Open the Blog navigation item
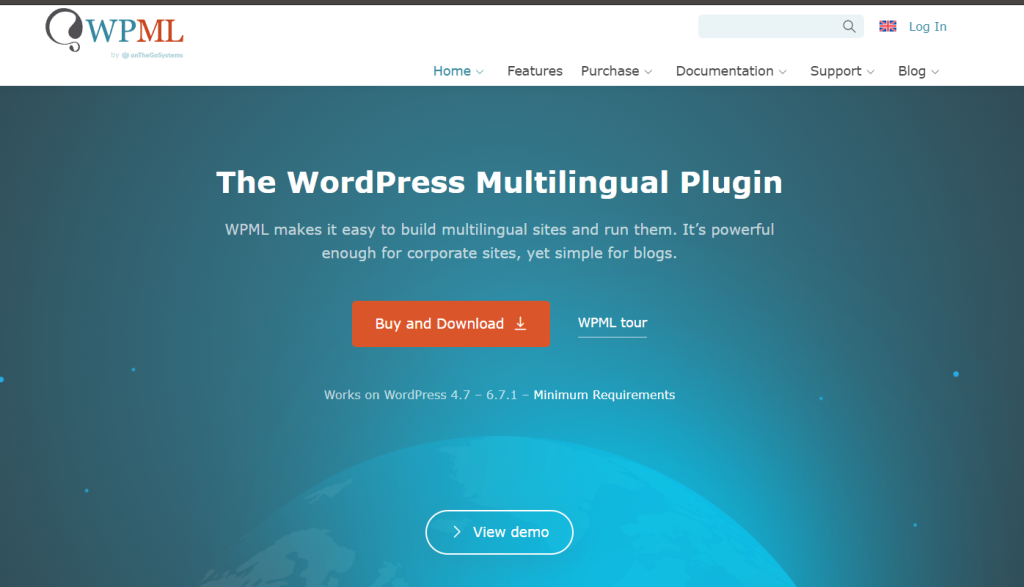 point(911,71)
